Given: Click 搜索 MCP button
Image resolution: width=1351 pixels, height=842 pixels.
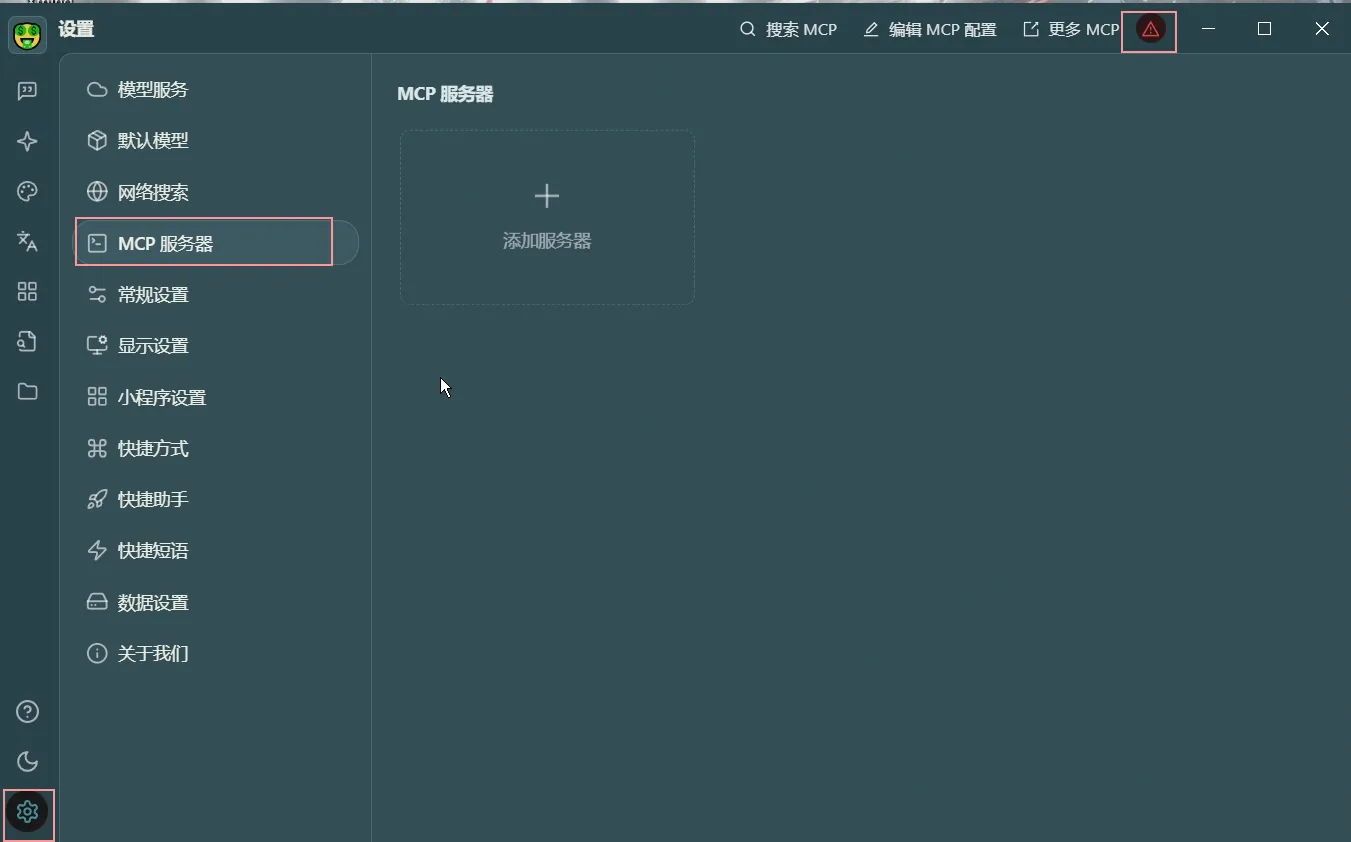Looking at the screenshot, I should coord(788,30).
